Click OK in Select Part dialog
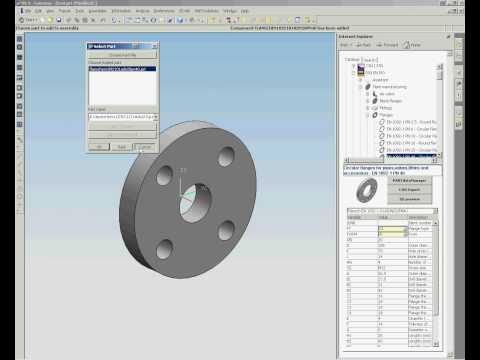This screenshot has height=360, width=480. click(99, 147)
